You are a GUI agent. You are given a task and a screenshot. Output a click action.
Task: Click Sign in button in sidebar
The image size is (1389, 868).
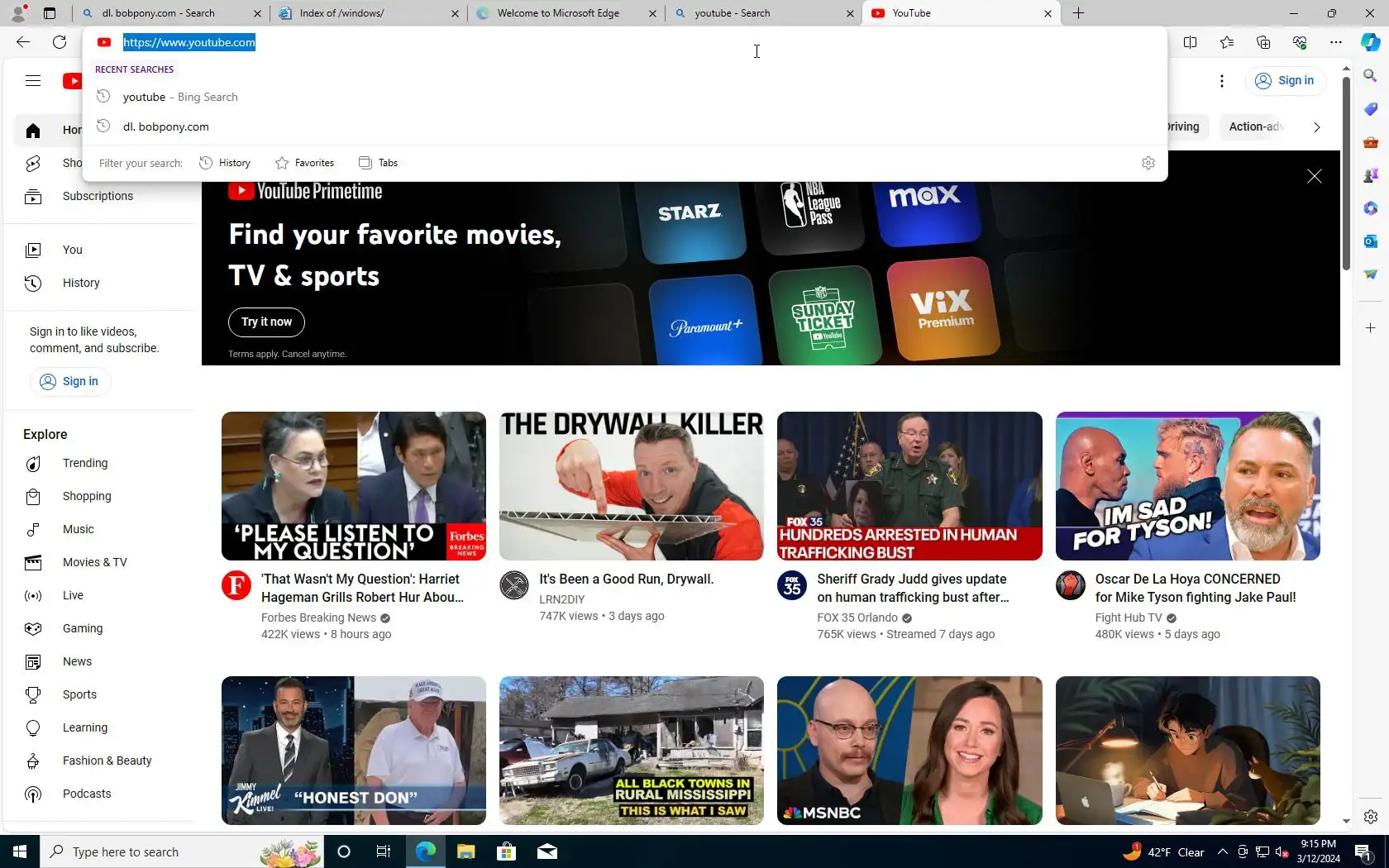pyautogui.click(x=70, y=381)
